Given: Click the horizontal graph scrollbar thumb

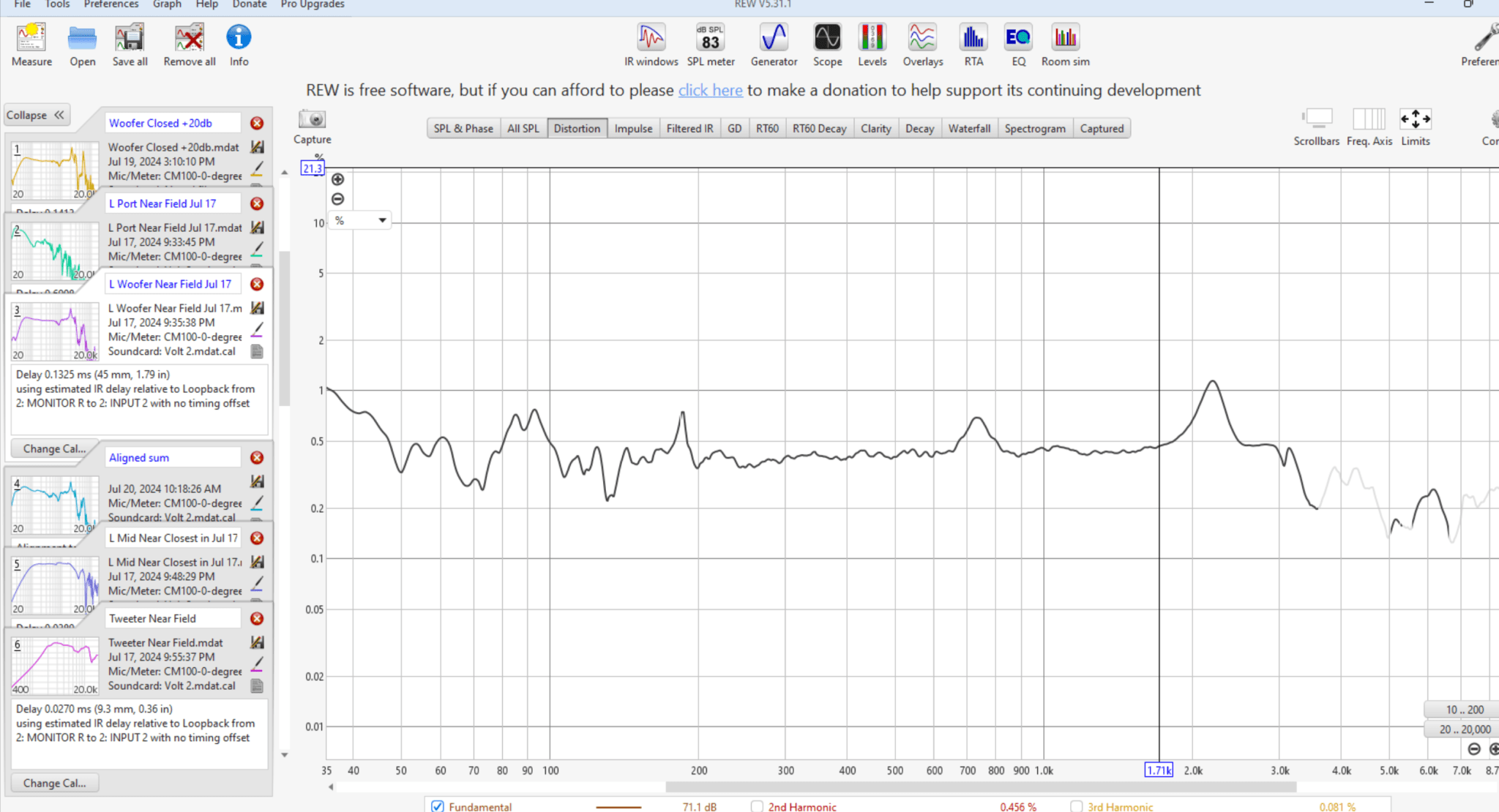Looking at the screenshot, I should (981, 787).
